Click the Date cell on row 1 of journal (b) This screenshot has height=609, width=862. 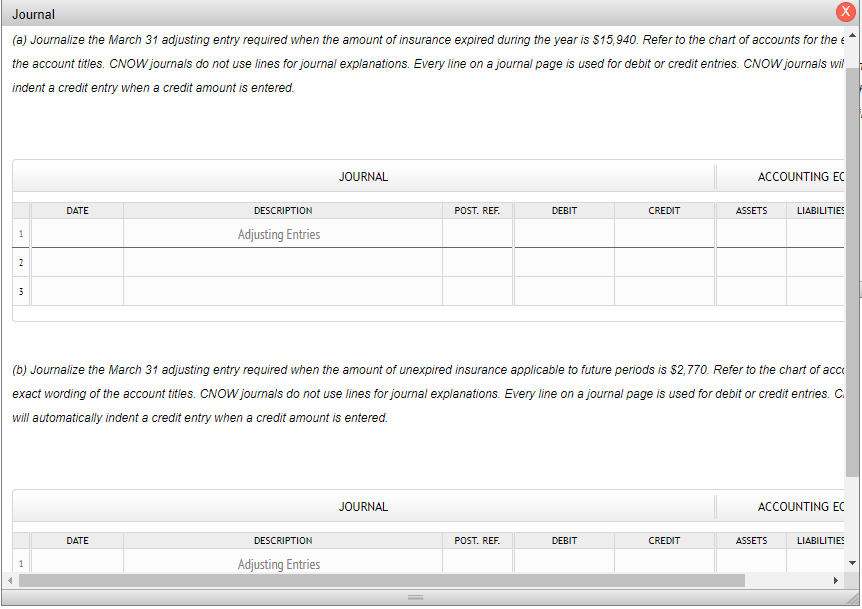click(77, 562)
